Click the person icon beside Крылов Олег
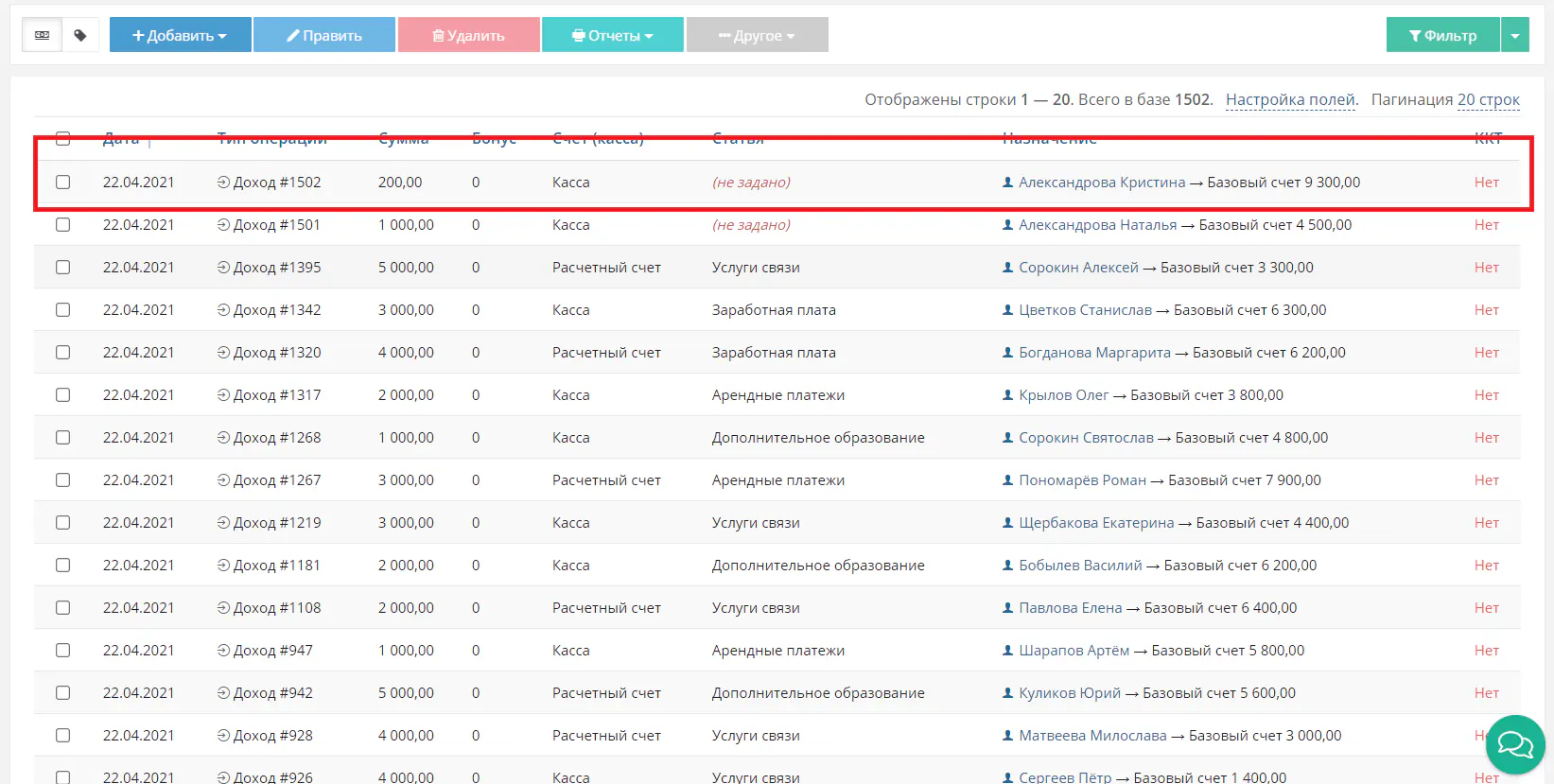Viewport: 1554px width, 784px height. click(x=1007, y=395)
